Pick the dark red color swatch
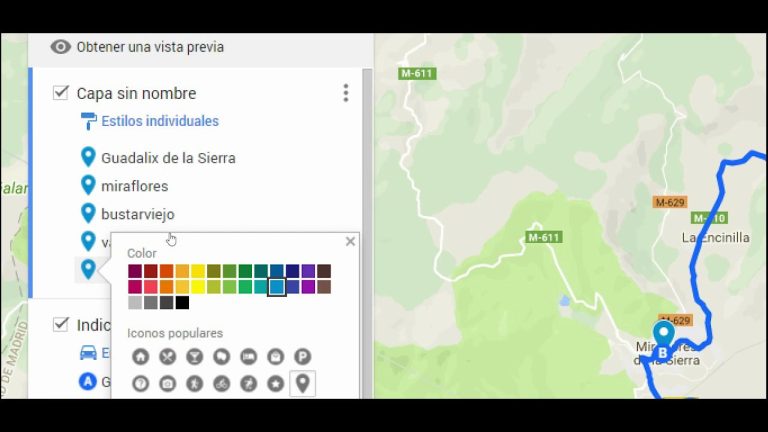 151,271
